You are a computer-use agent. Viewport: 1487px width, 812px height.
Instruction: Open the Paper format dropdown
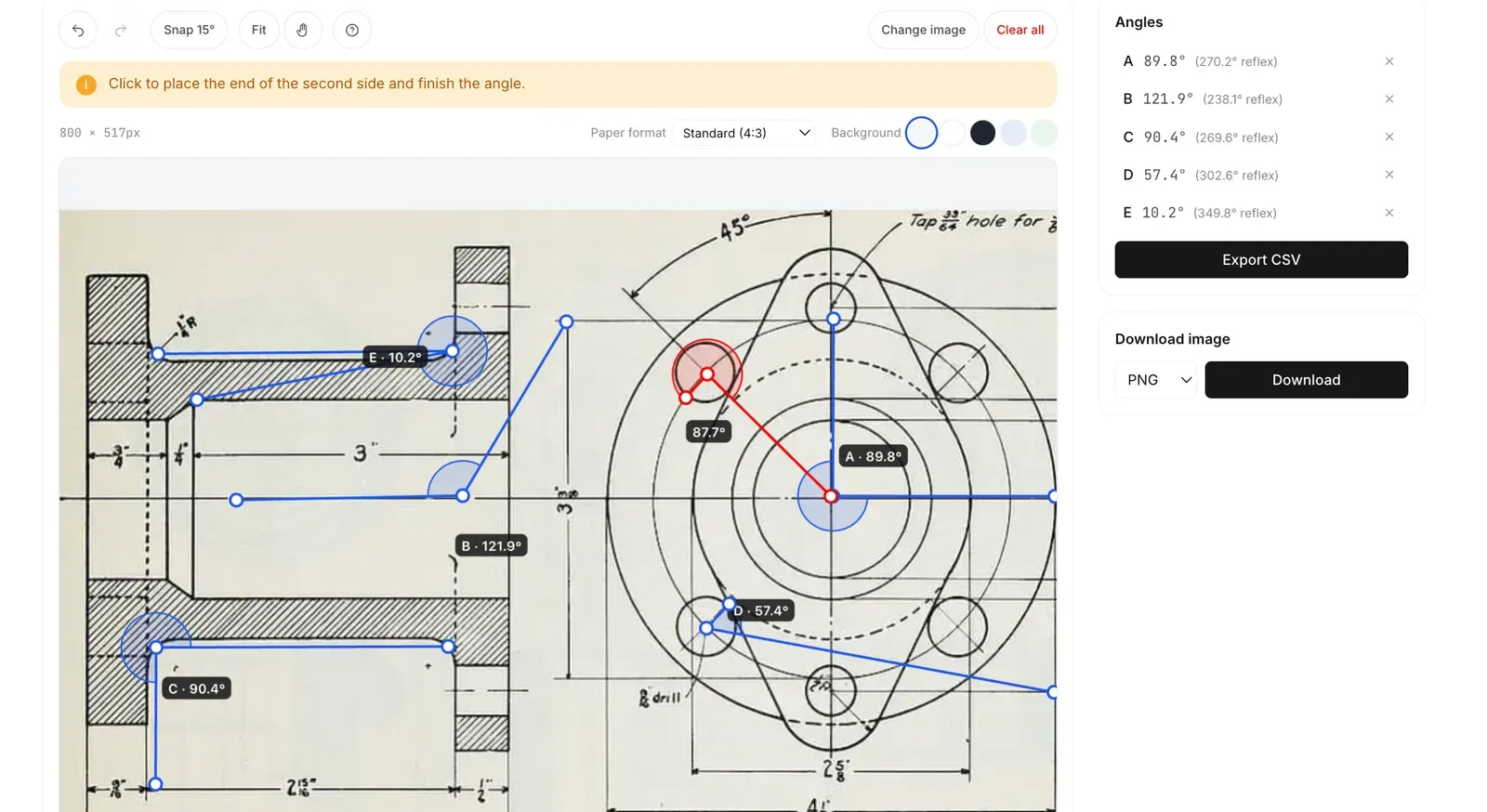(746, 133)
